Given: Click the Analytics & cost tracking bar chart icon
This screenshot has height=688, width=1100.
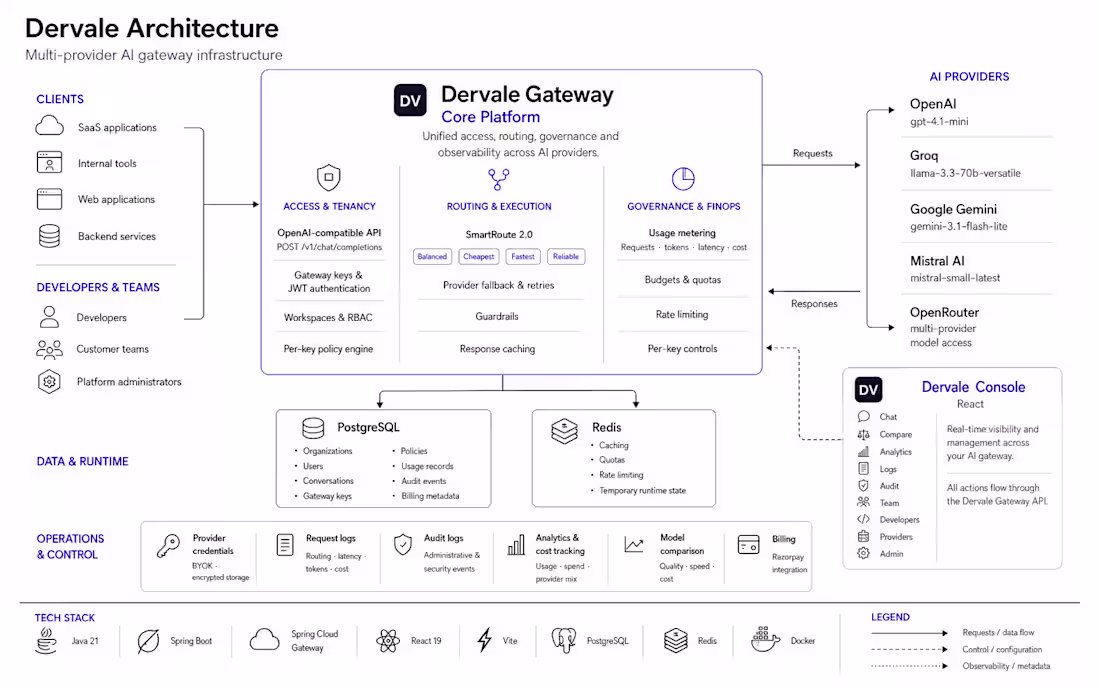Looking at the screenshot, I should 516,545.
